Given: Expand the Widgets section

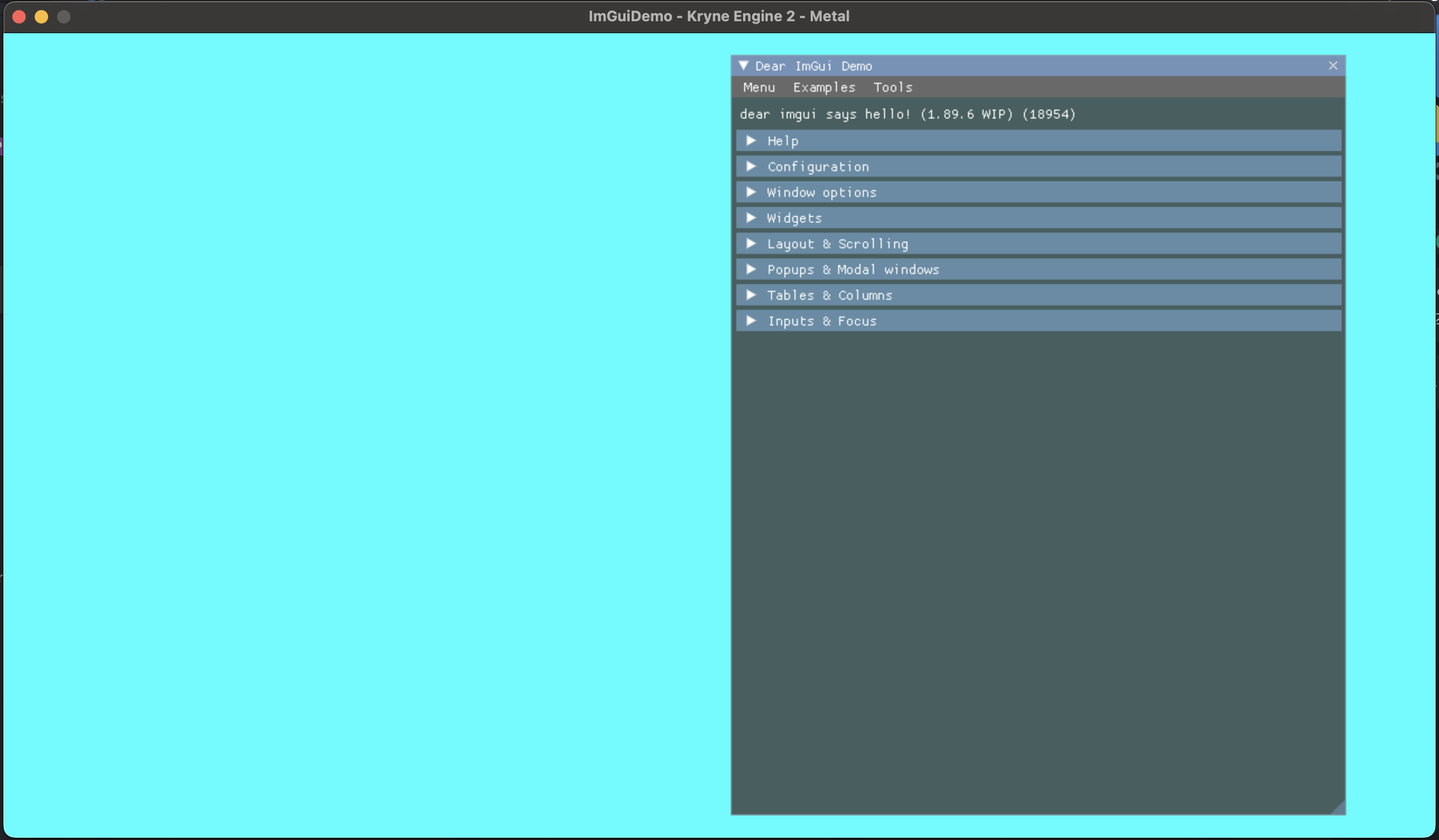Looking at the screenshot, I should tap(1038, 218).
